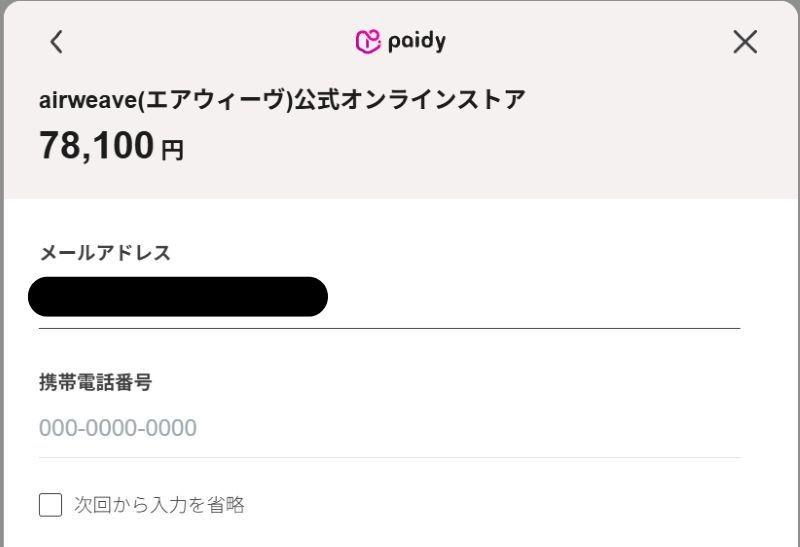
Task: Click the empty header area right of the amount
Action: click(500, 148)
